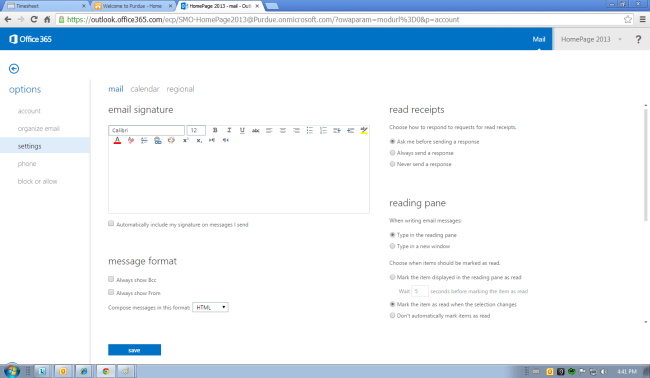This screenshot has width=650, height=378.
Task: Switch to the mail tab
Action: (x=116, y=89)
